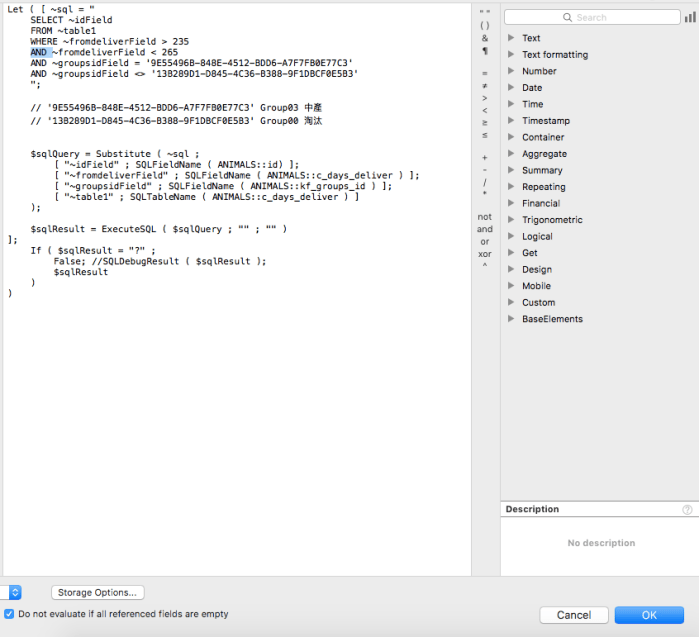Click the function Search field

tap(591, 17)
